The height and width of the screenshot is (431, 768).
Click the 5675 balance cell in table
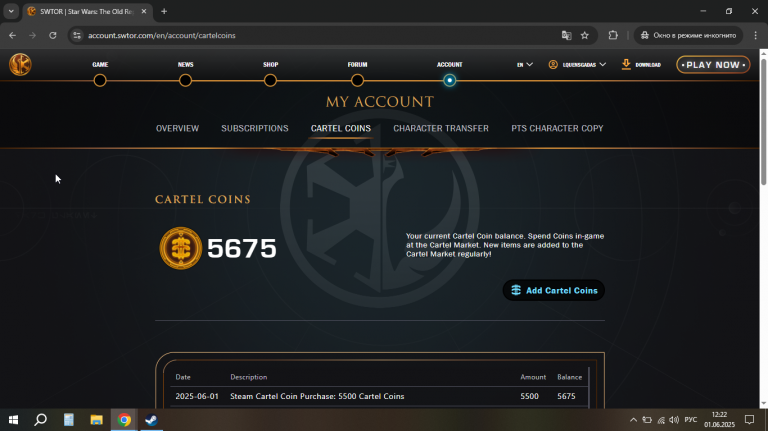(x=566, y=396)
